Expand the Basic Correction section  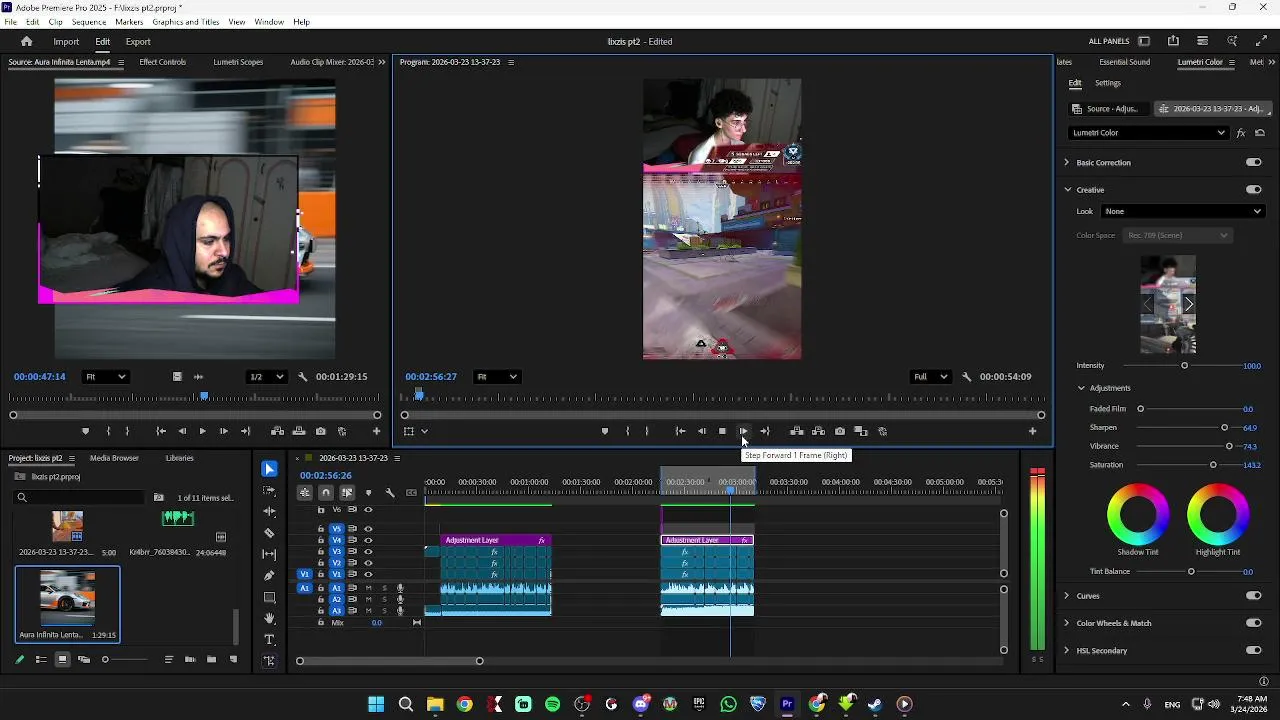click(x=1066, y=162)
